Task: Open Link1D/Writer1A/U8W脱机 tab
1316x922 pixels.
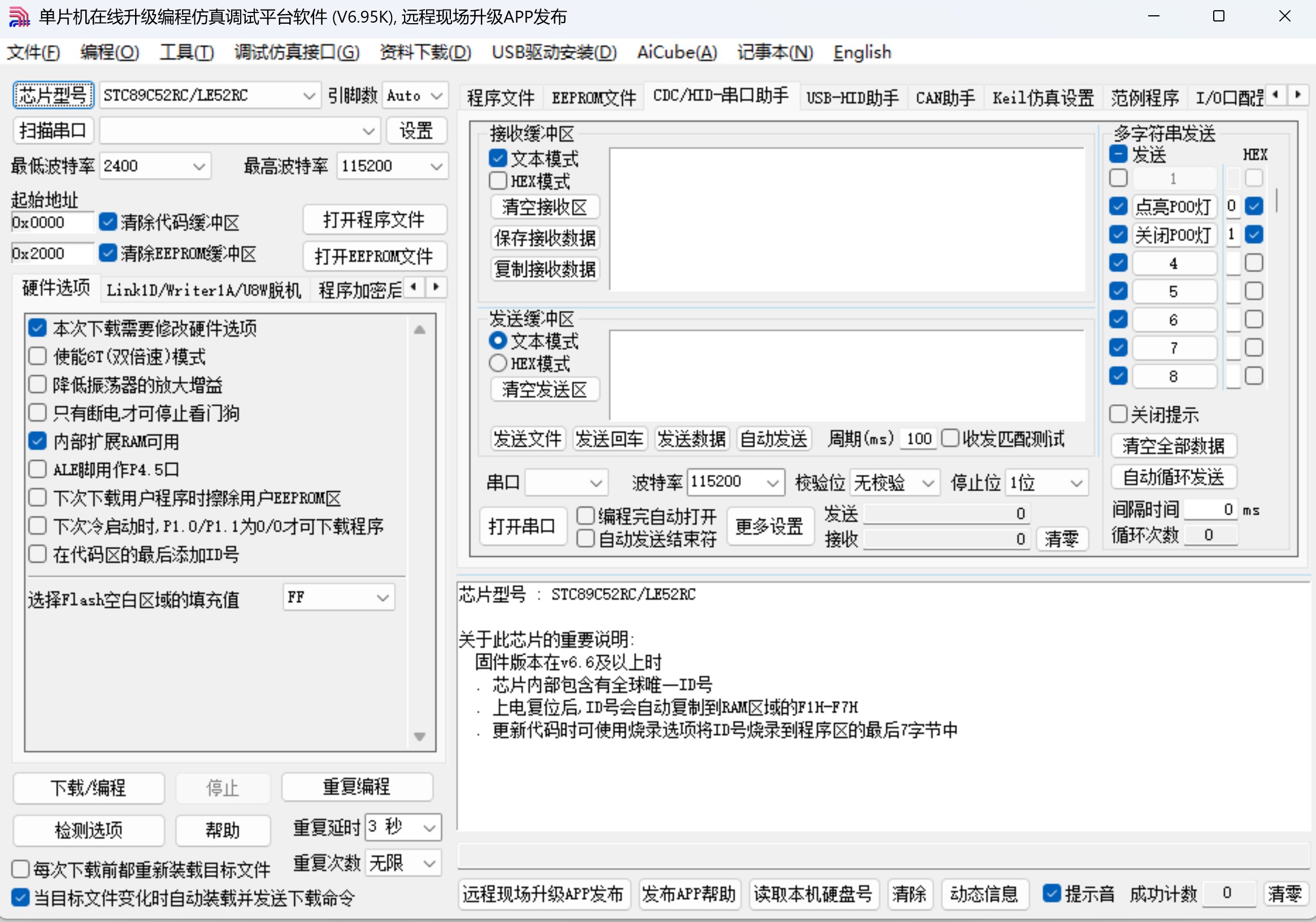Action: (x=203, y=289)
